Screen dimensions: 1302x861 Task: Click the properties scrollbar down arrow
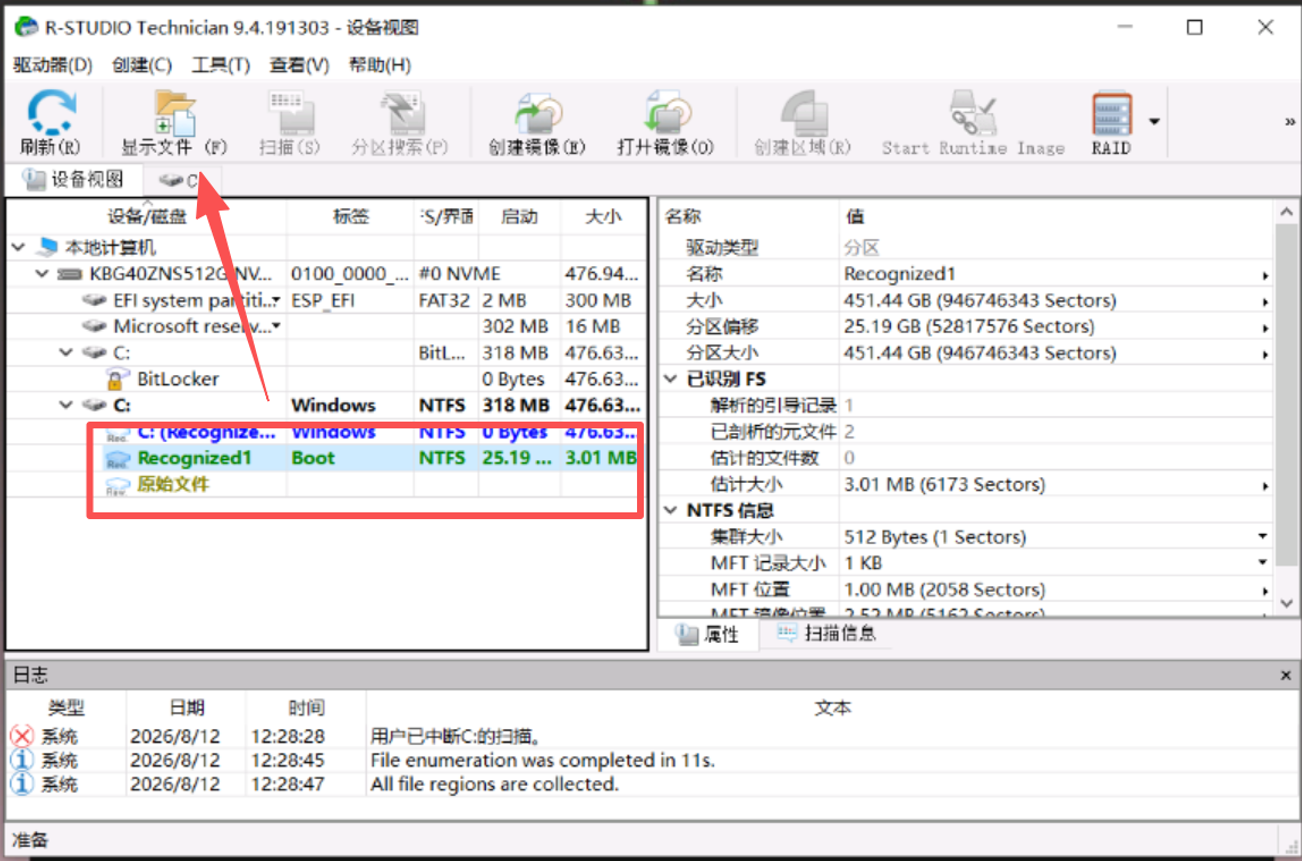(1288, 603)
